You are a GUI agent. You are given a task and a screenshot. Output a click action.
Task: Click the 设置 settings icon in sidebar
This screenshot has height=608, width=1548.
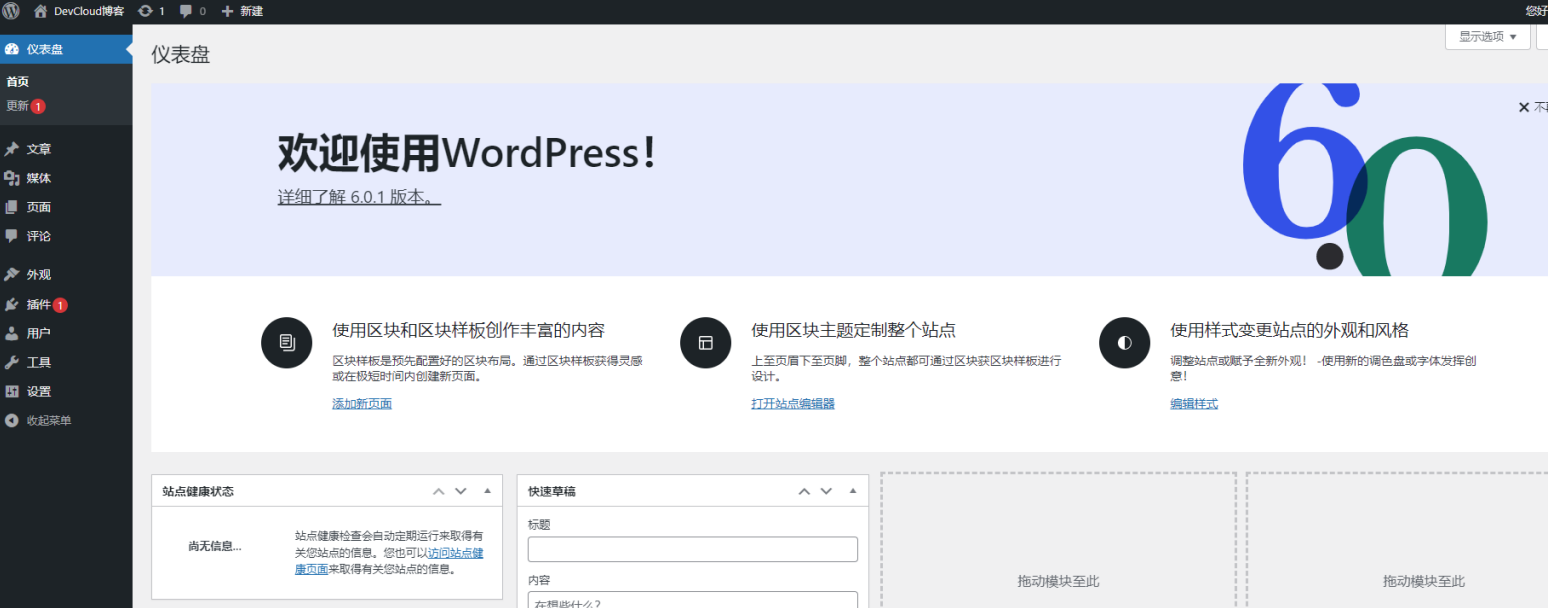[x=12, y=391]
